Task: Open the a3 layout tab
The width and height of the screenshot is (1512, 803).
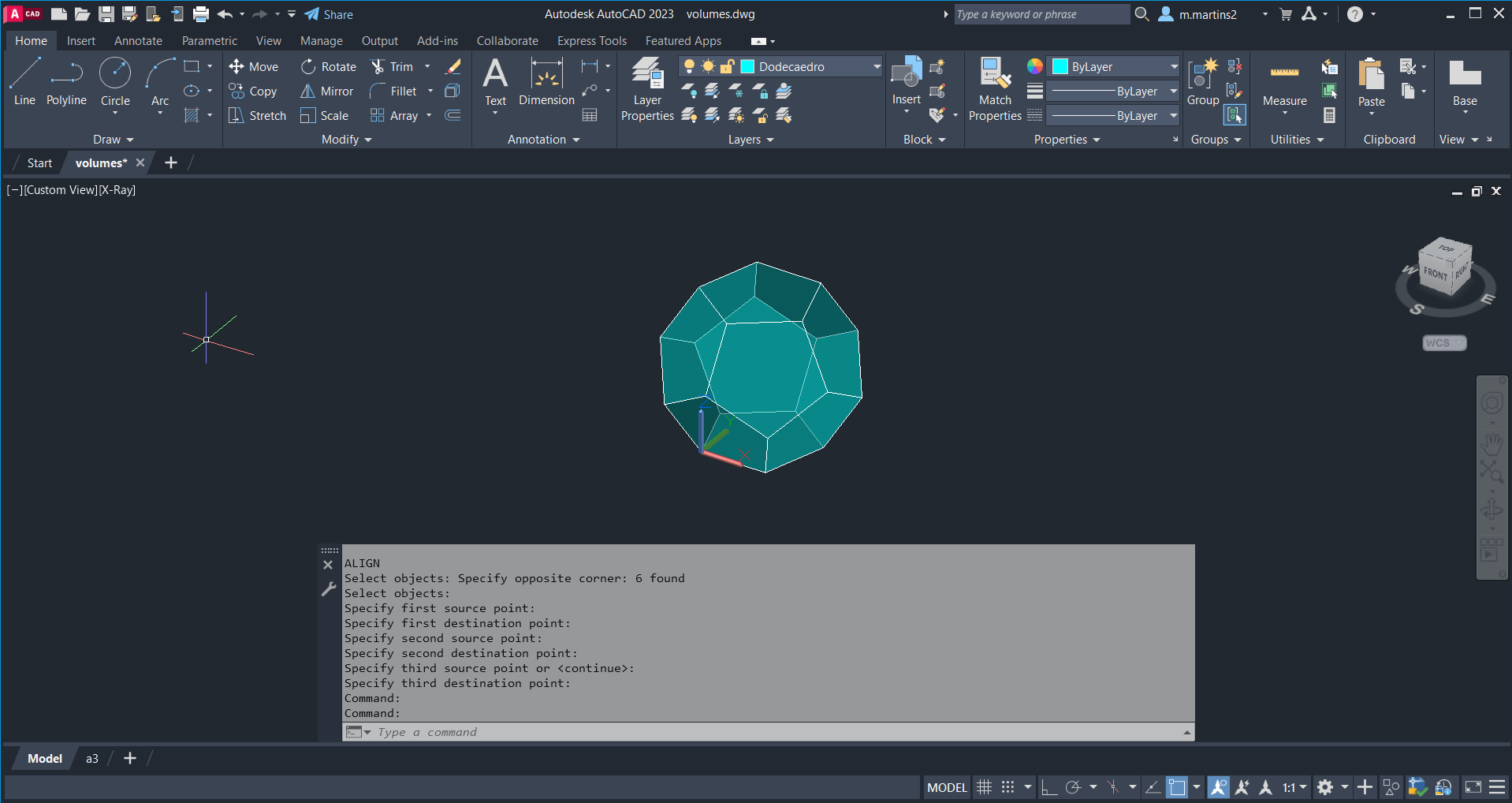Action: [92, 759]
